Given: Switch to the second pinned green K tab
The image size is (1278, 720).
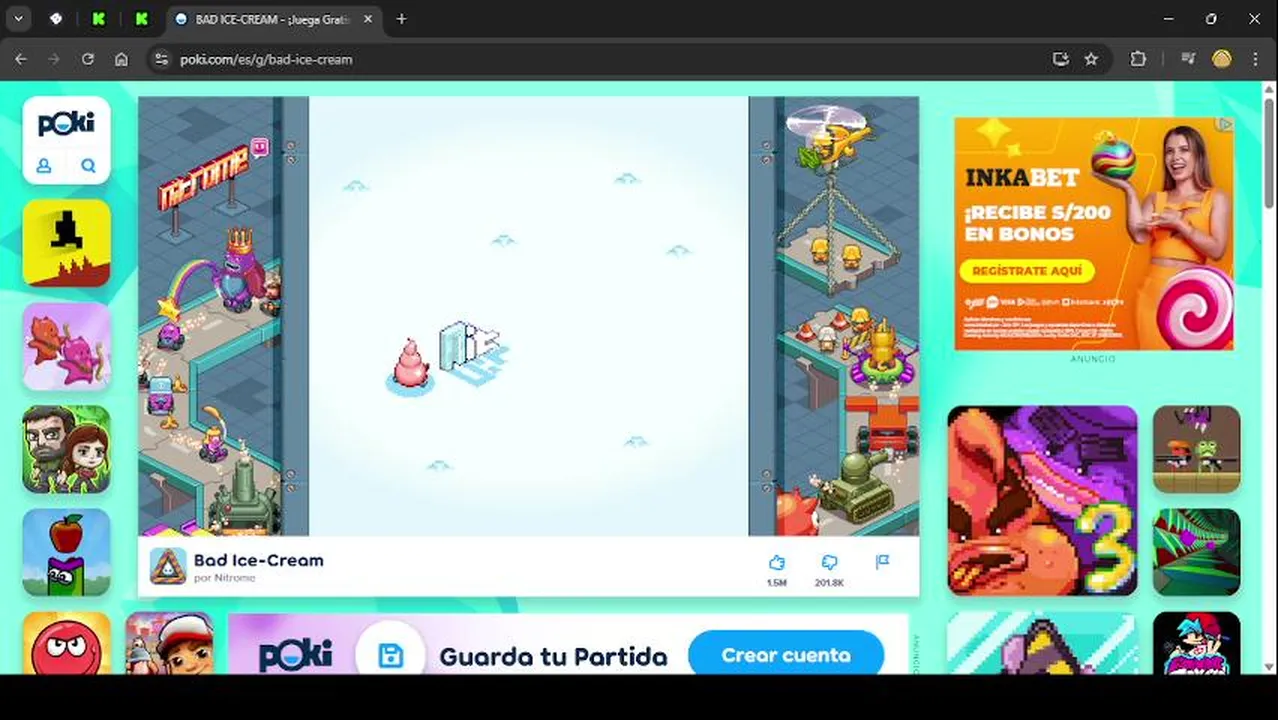Looking at the screenshot, I should click(98, 18).
